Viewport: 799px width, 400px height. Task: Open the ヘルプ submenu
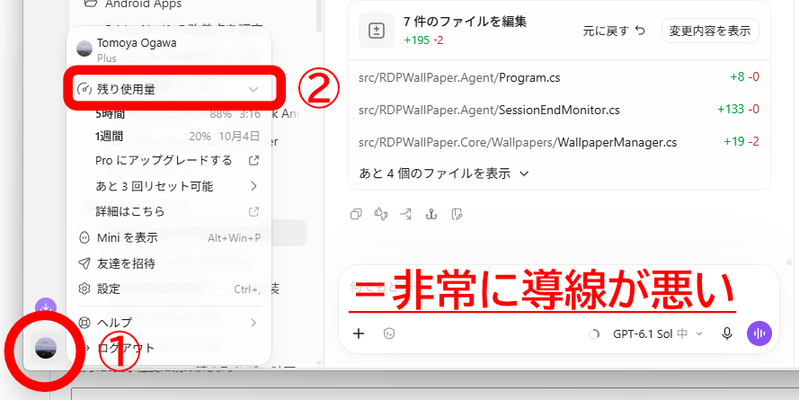[x=169, y=322]
